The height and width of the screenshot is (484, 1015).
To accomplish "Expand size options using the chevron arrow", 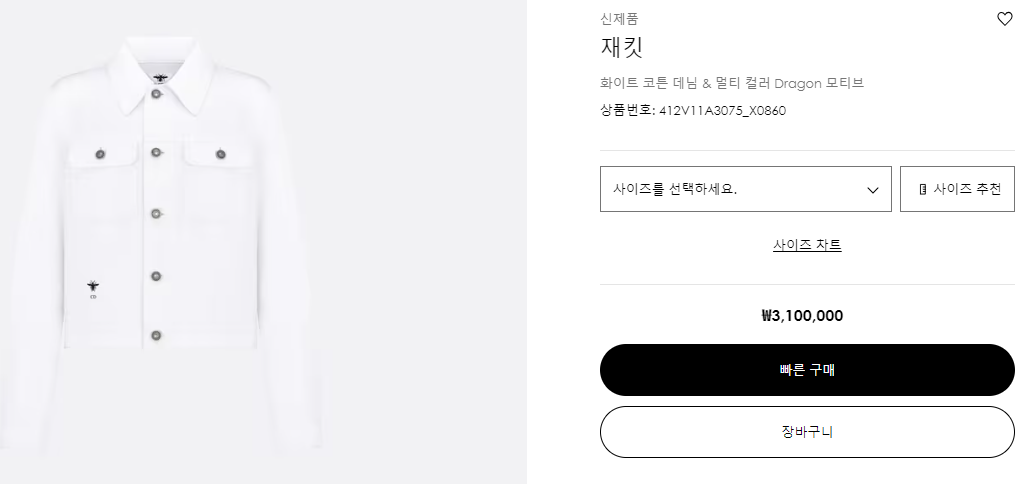I will click(872, 190).
